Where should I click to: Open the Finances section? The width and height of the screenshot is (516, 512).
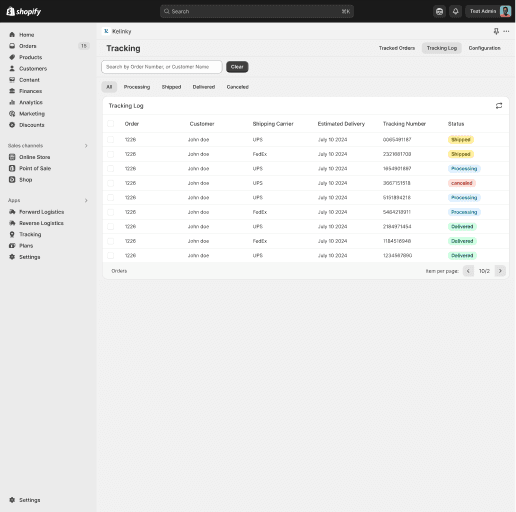coord(30,91)
